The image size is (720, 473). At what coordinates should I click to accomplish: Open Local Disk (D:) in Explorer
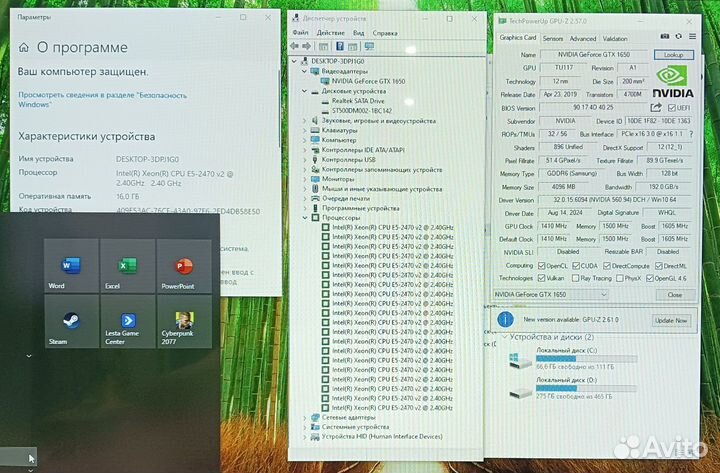point(573,388)
